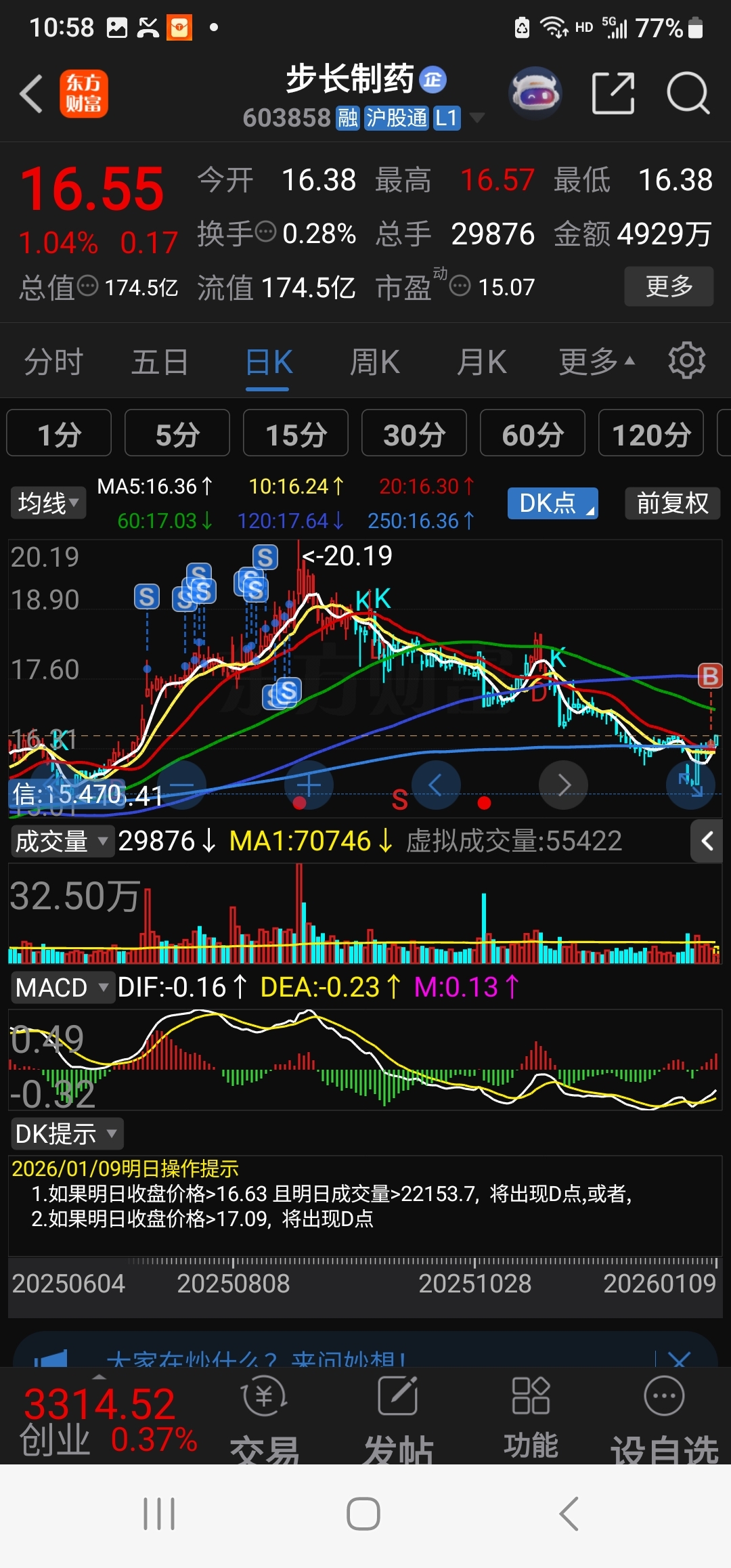Expand the 更多 period dropdown tab
The width and height of the screenshot is (731, 1568).
tap(597, 362)
